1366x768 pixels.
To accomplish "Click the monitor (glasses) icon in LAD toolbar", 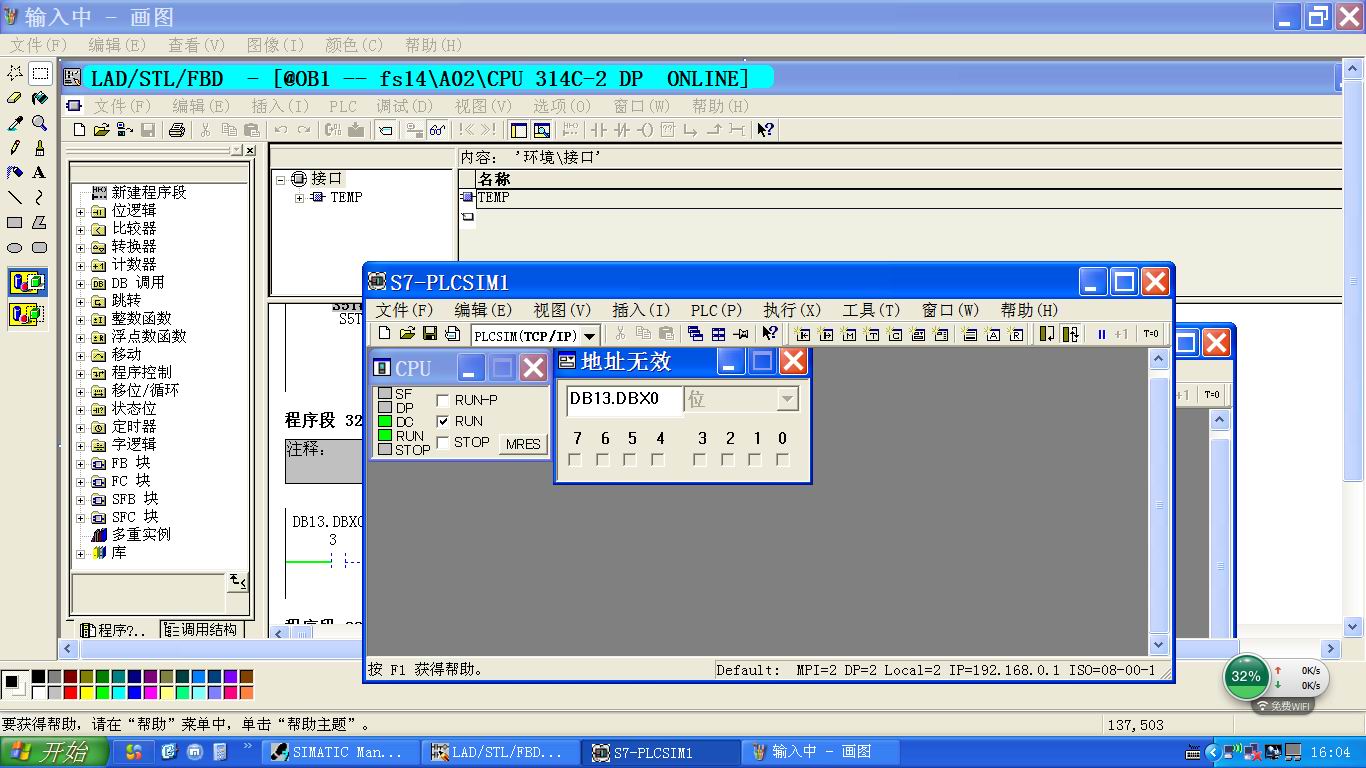I will point(437,130).
